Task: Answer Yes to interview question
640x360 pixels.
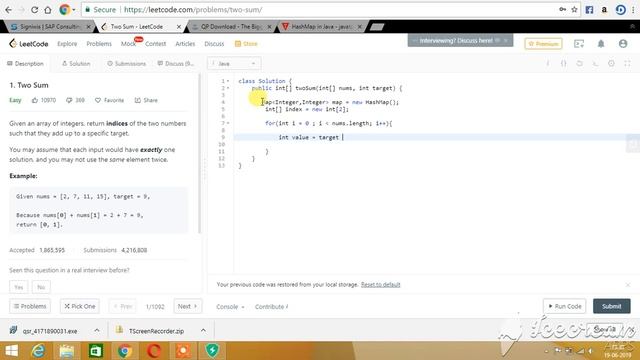Action: (19, 287)
